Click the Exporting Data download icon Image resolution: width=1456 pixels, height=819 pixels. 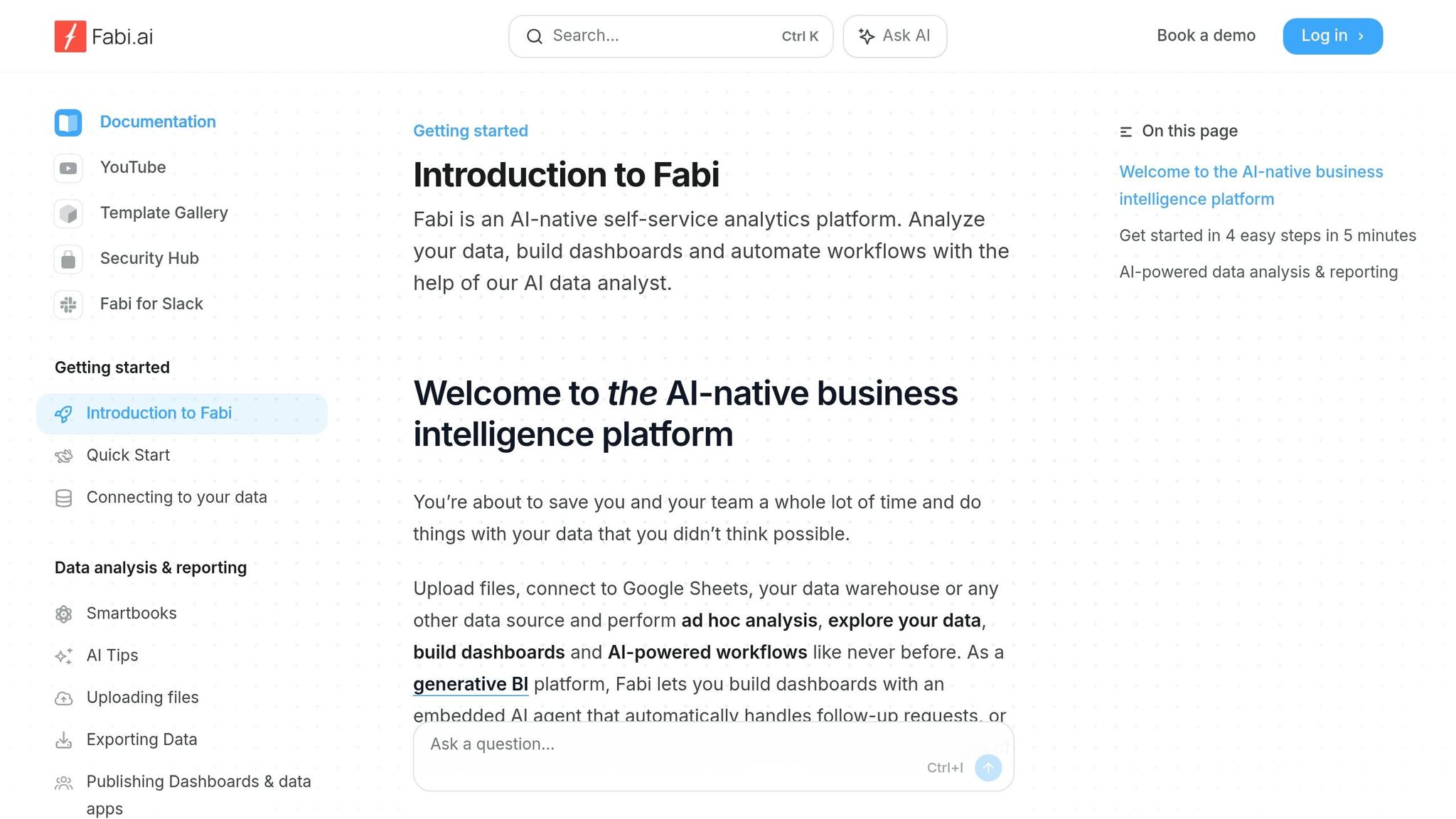(x=64, y=740)
